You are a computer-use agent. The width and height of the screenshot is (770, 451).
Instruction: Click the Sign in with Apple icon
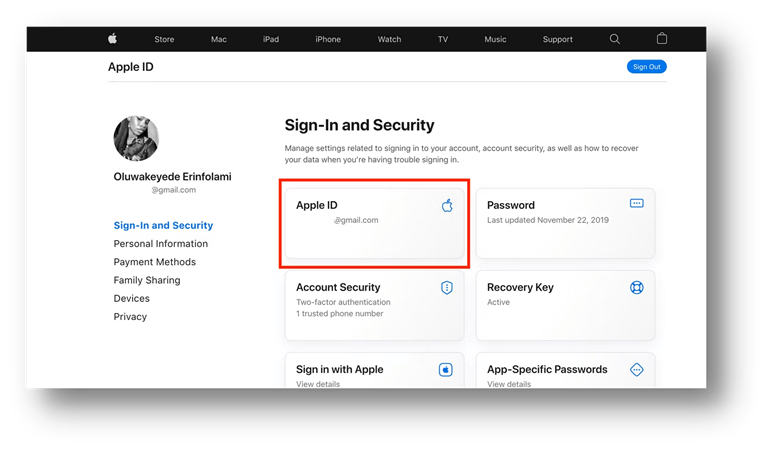[445, 369]
